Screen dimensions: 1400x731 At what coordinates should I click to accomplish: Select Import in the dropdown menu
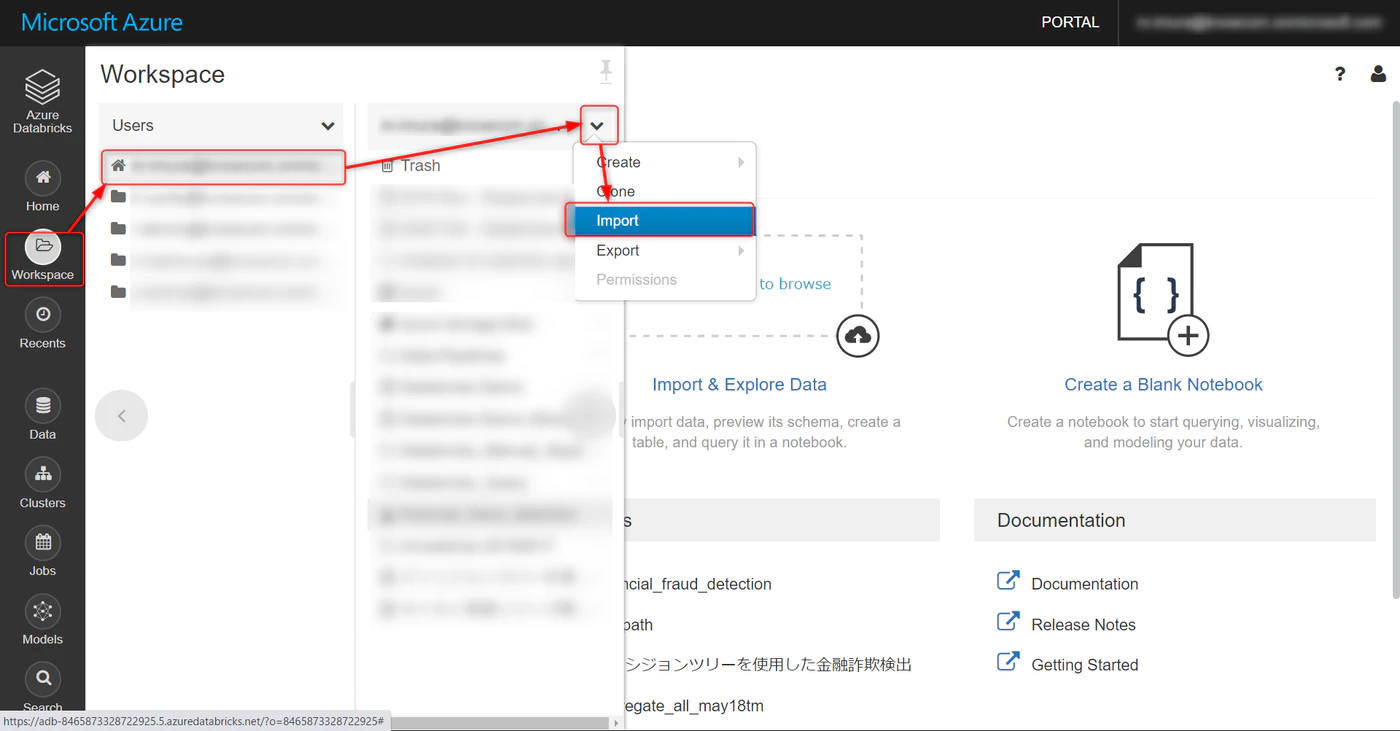665,221
